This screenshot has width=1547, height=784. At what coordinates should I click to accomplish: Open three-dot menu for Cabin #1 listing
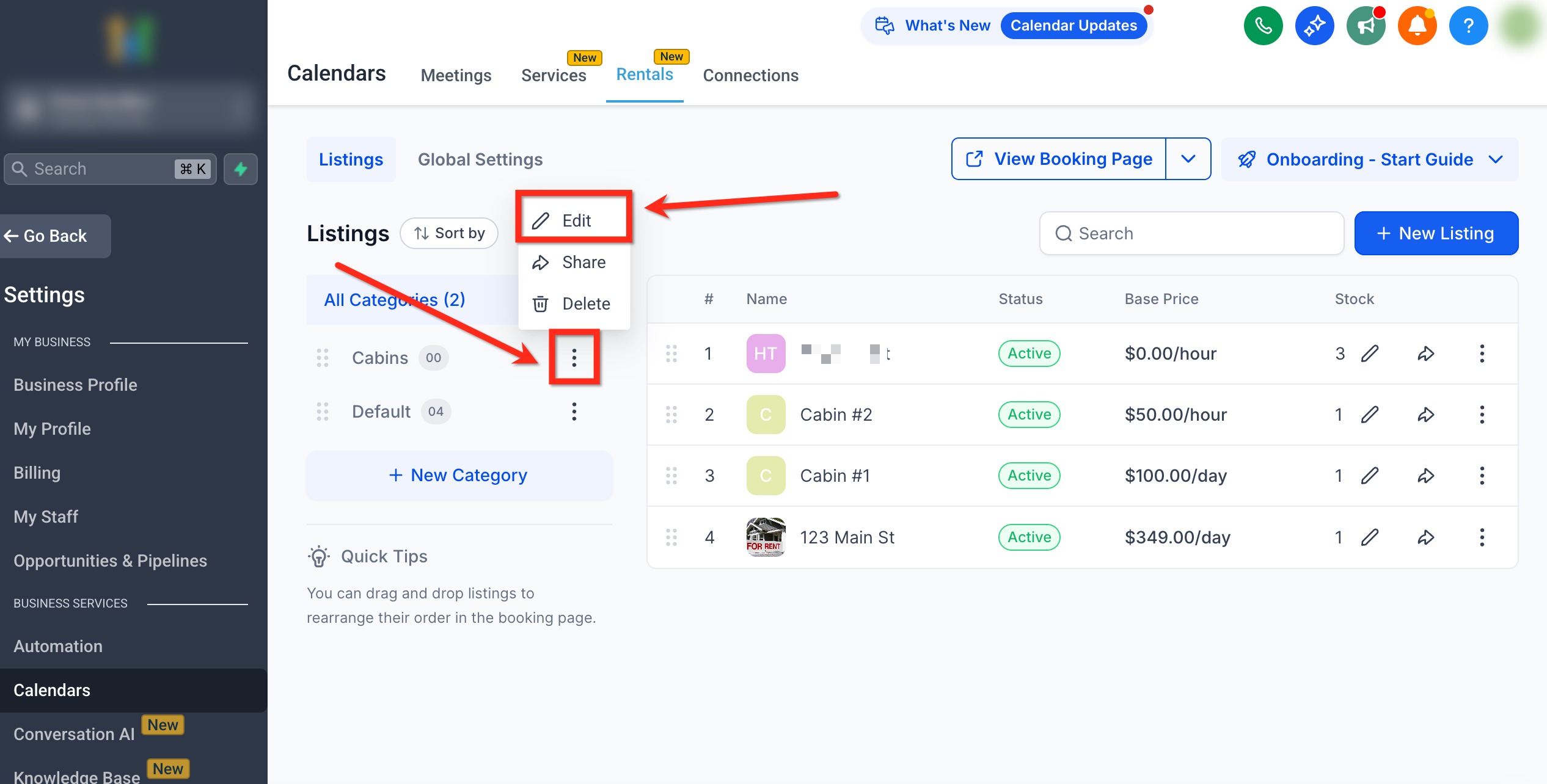(1482, 476)
